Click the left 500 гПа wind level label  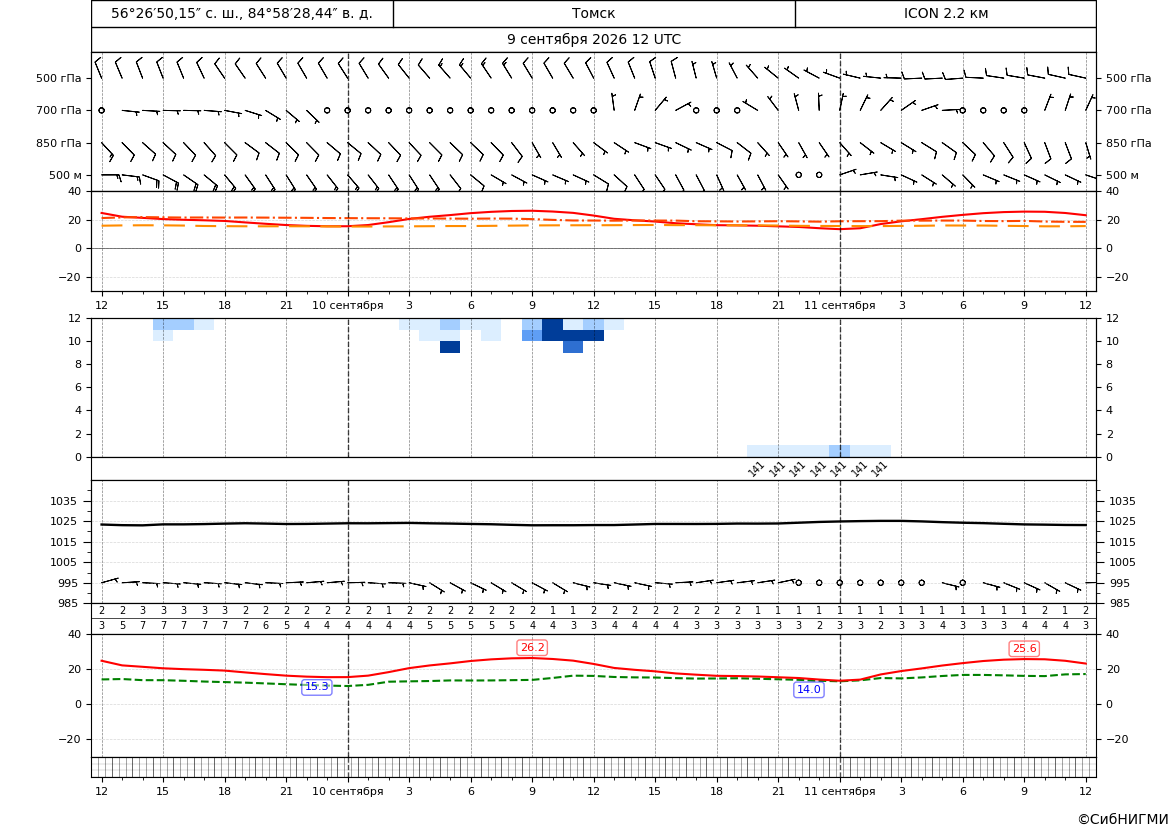coord(59,78)
